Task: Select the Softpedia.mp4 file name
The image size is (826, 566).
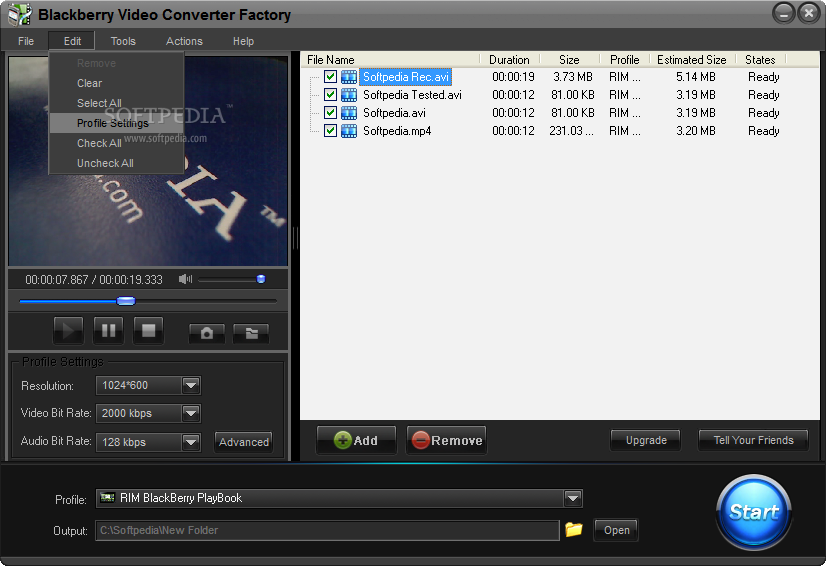Action: pos(397,131)
